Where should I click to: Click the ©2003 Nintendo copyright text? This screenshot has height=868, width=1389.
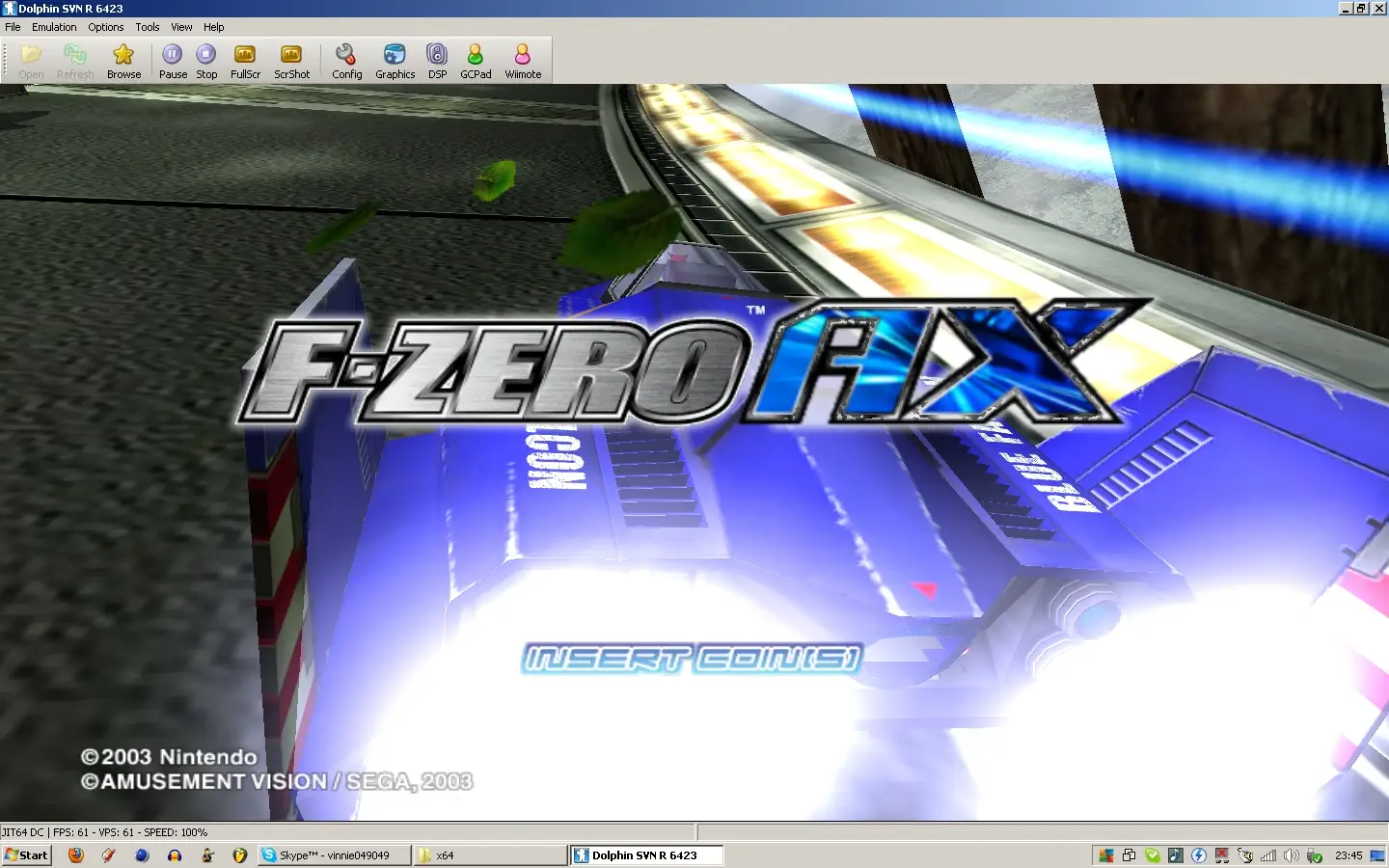(x=169, y=757)
